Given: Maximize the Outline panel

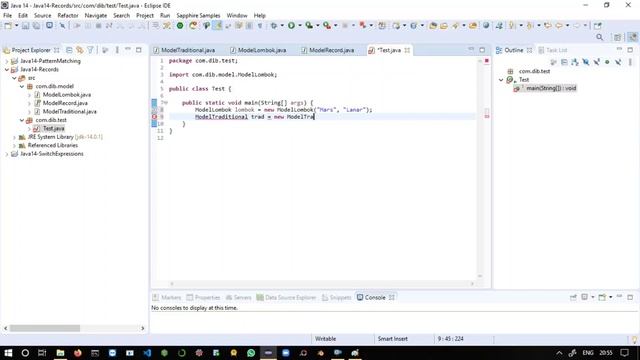Looking at the screenshot, I should coord(630,50).
